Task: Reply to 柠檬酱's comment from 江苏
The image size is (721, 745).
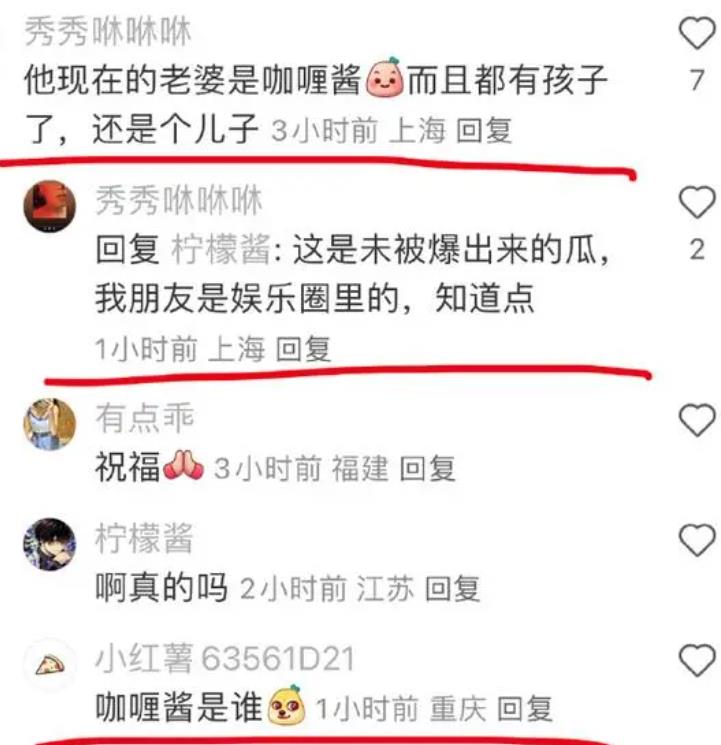Action: (x=452, y=589)
